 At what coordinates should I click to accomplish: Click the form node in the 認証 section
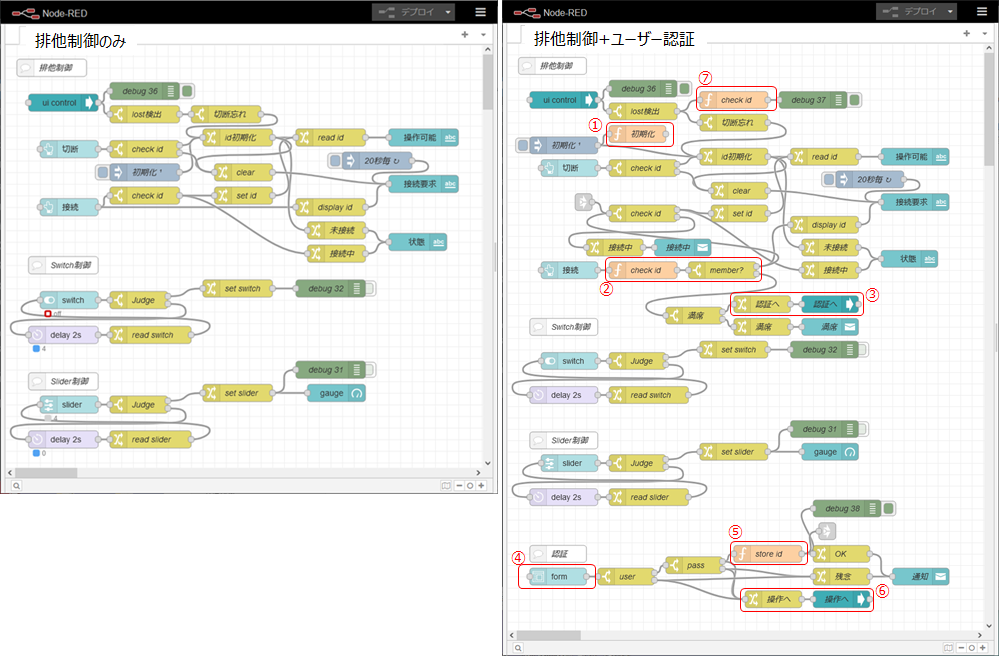558,577
